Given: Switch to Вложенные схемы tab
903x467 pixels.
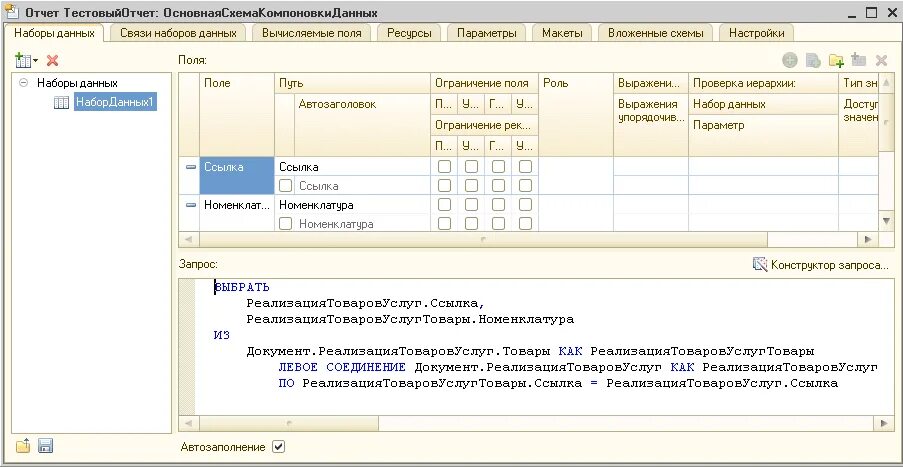Looking at the screenshot, I should (655, 33).
